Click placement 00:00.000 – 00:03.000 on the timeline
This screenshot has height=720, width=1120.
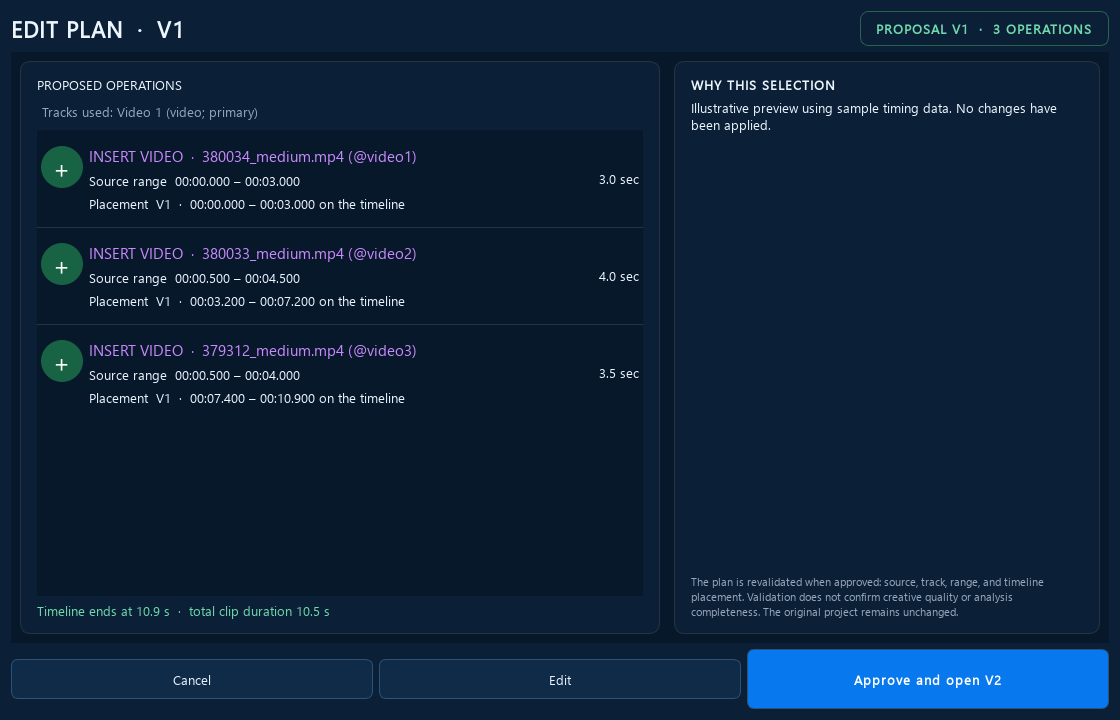[x=247, y=205]
